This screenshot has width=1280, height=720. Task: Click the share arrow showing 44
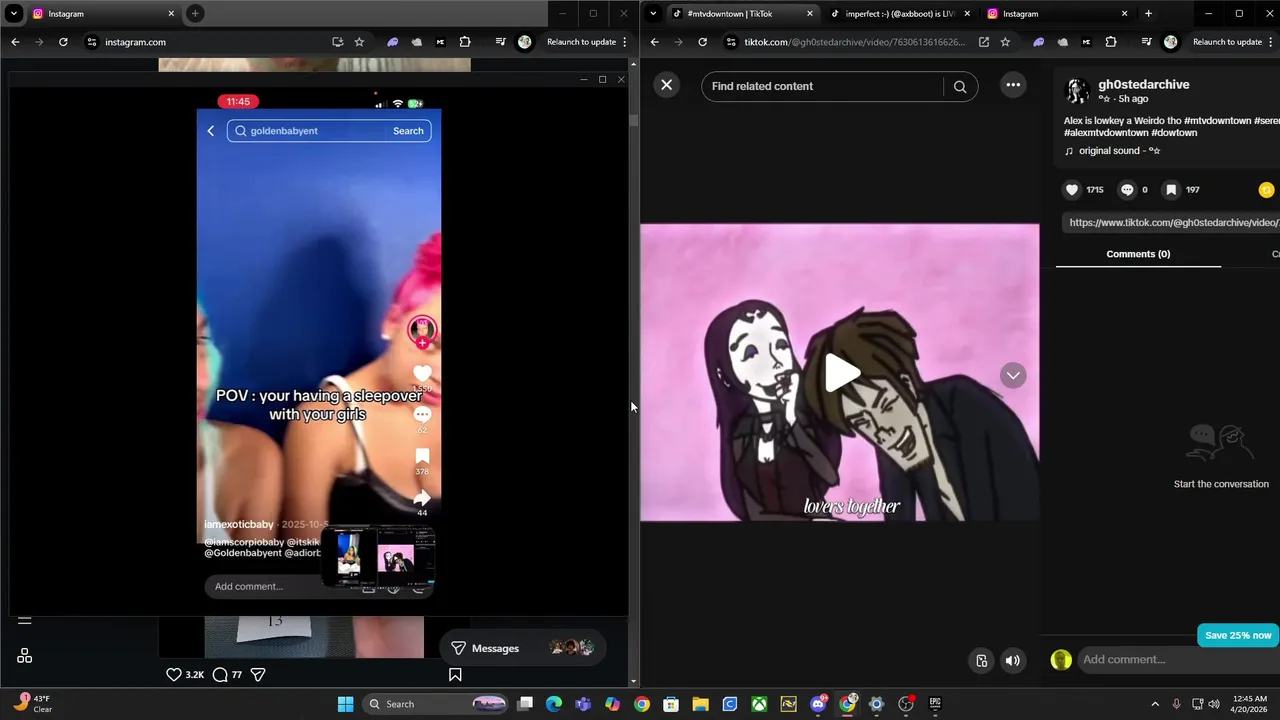pyautogui.click(x=422, y=497)
